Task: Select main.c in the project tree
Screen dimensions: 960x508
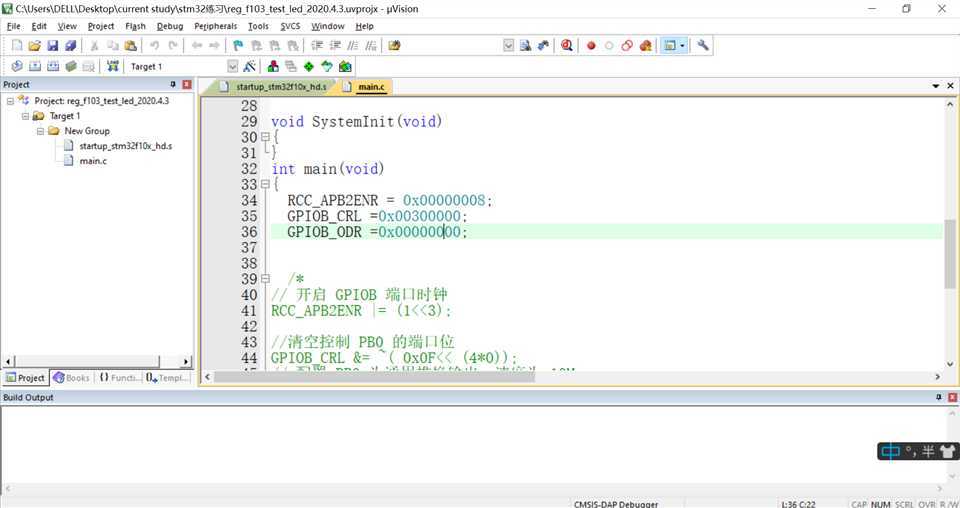Action: 93,161
